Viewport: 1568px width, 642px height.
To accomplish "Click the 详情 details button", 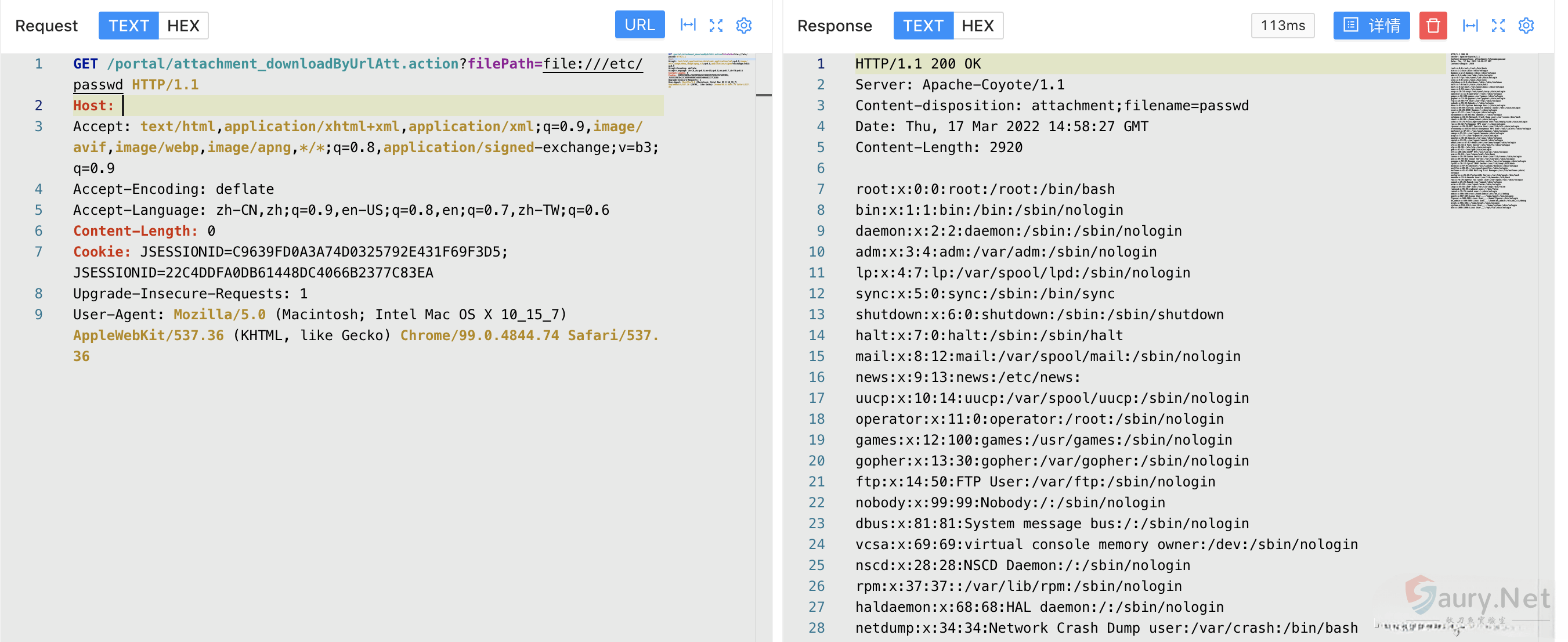I will pyautogui.click(x=1371, y=26).
